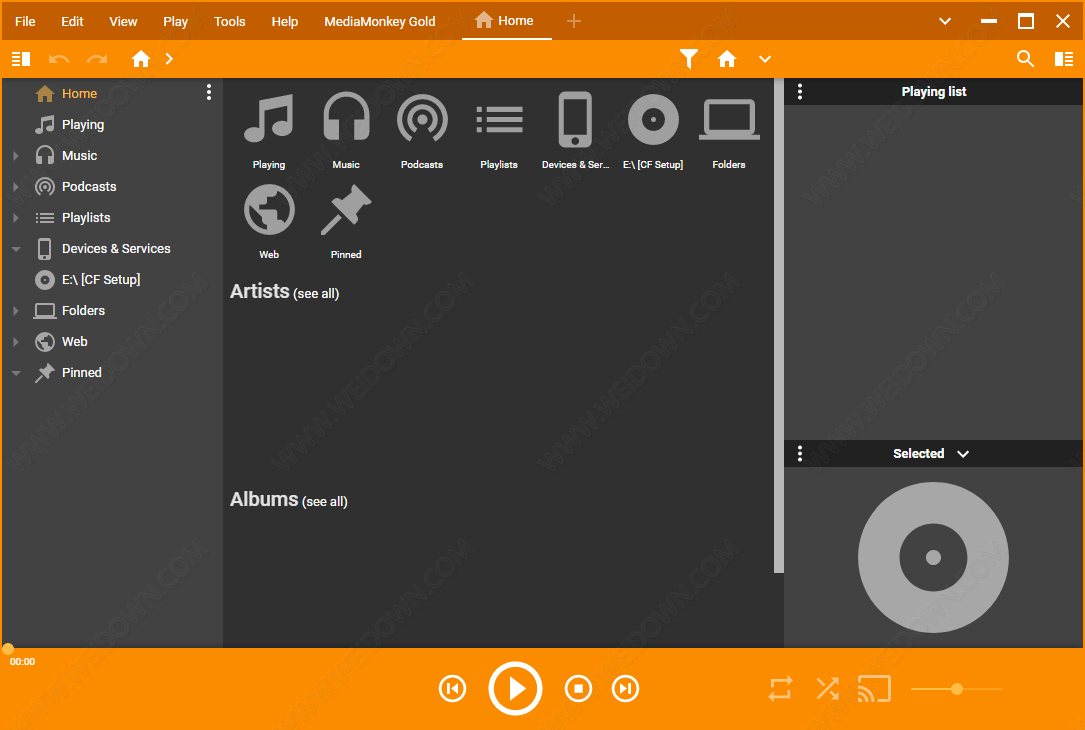Open the Play menu
Viewport: 1085px width, 730px height.
175,21
